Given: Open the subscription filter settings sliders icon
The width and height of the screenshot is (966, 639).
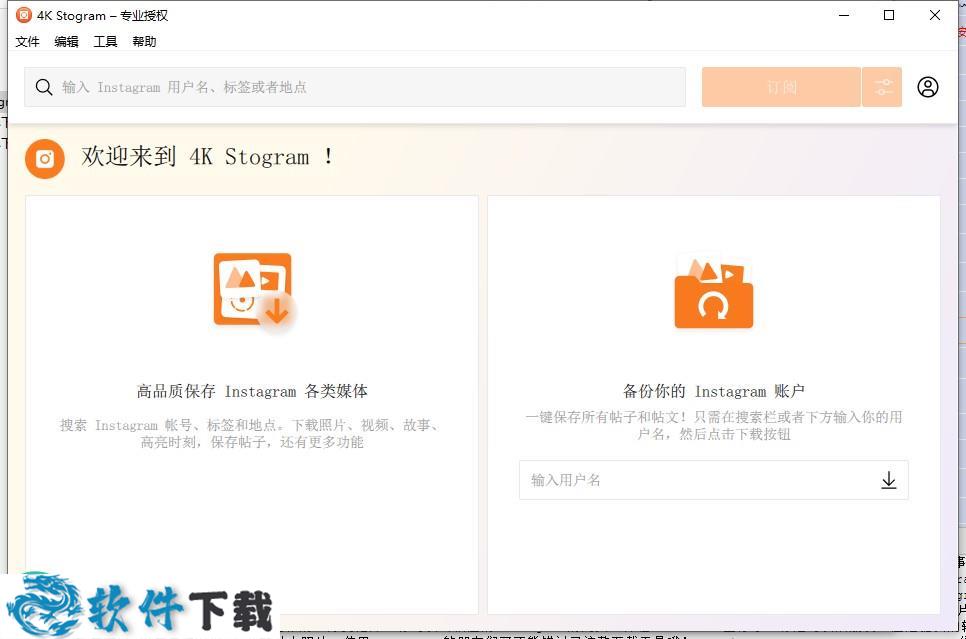Looking at the screenshot, I should (882, 87).
